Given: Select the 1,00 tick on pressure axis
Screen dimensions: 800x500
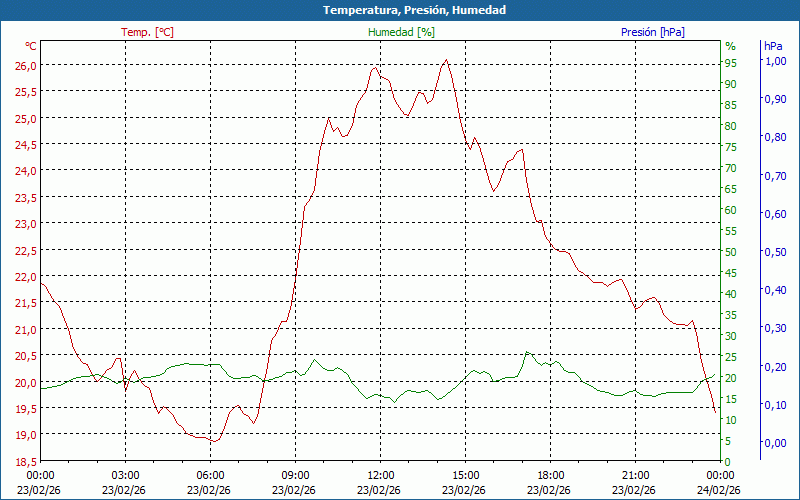Looking at the screenshot, I should [775, 61].
